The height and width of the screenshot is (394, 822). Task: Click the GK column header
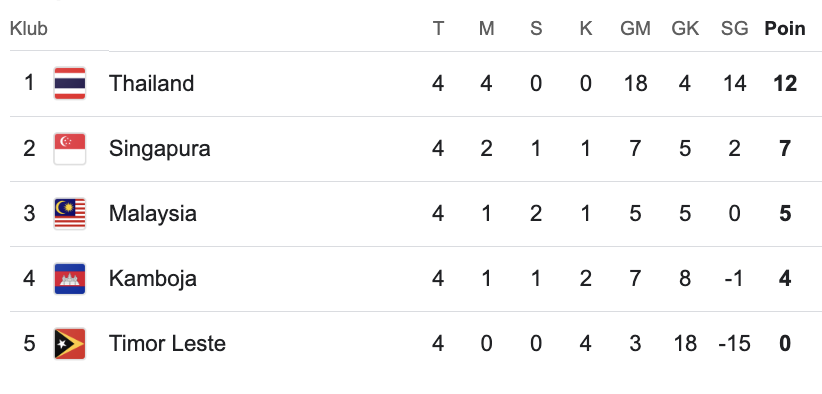pos(685,28)
